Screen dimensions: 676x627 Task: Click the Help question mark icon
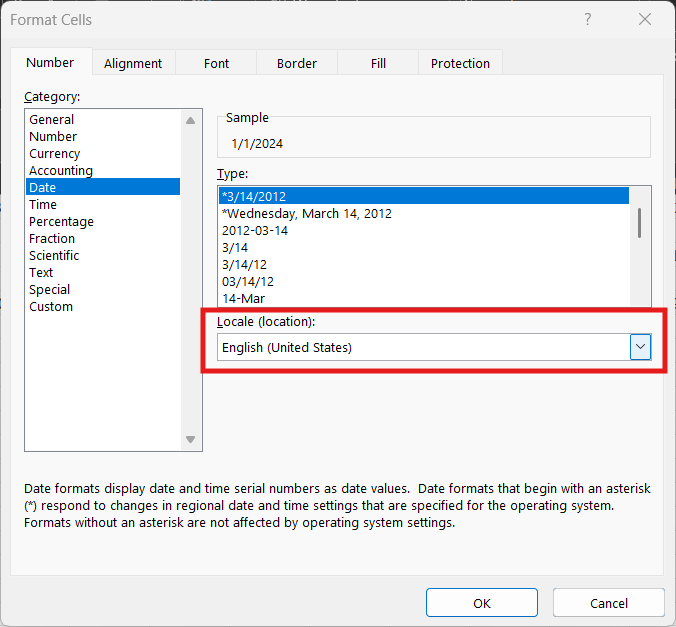(587, 20)
